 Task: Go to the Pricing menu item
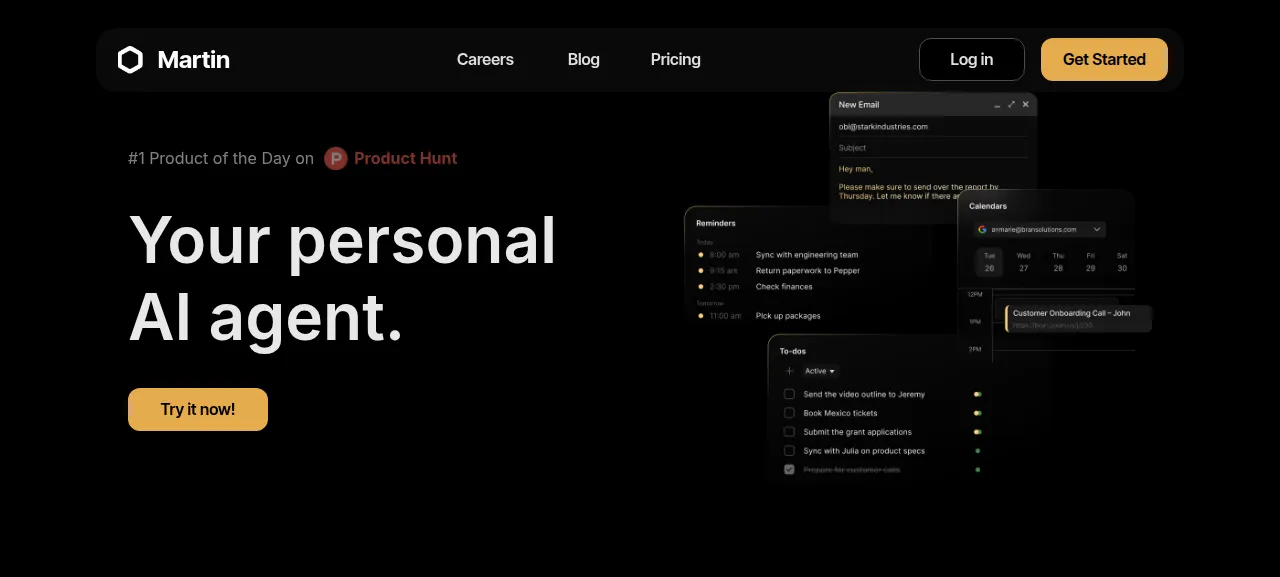(x=676, y=60)
